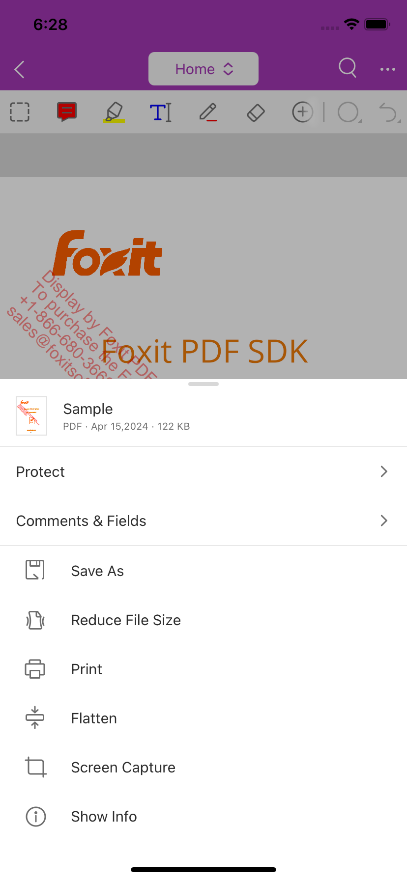Click the undo arrow icon

click(389, 112)
